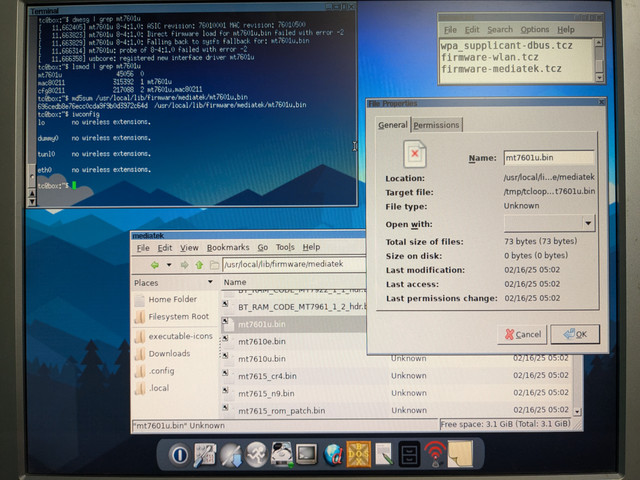
Task: Expand the Open with dropdown
Action: pos(588,223)
